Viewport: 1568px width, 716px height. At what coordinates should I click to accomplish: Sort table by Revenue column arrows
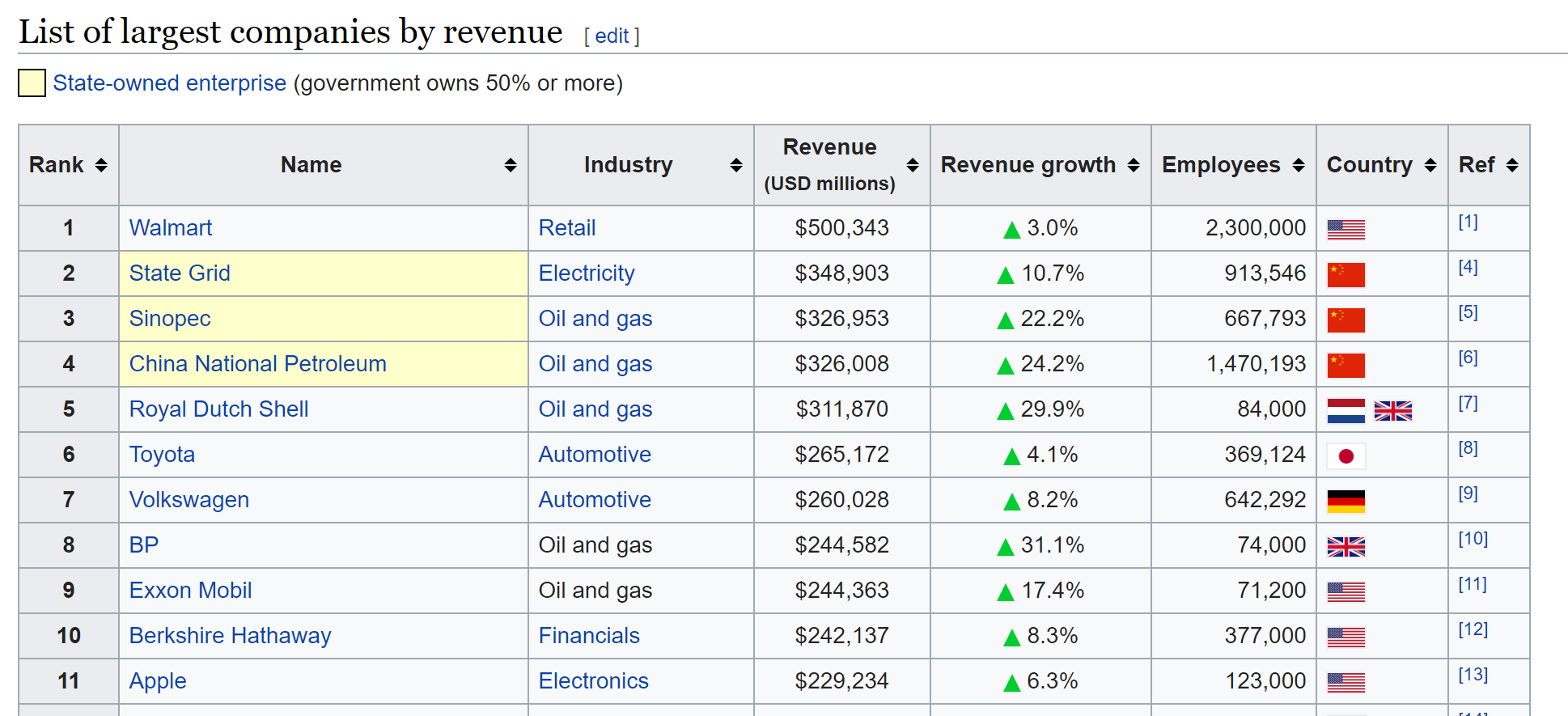click(x=913, y=165)
